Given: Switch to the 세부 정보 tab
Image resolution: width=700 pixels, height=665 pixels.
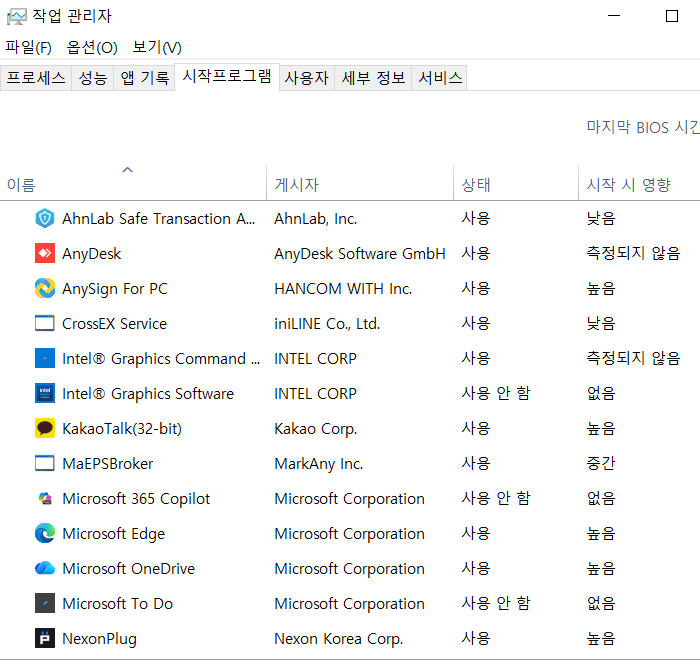Looking at the screenshot, I should (x=373, y=78).
